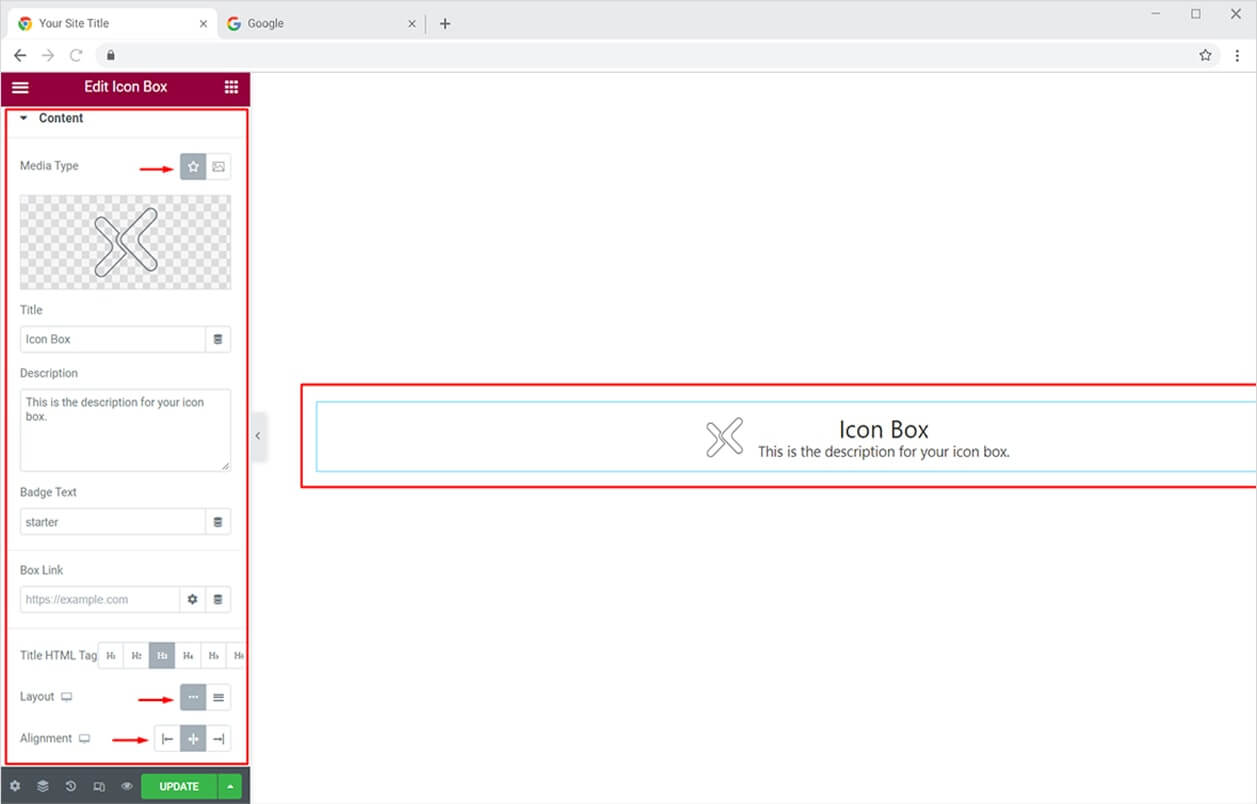Open the Elementor hamburger menu

tap(20, 87)
